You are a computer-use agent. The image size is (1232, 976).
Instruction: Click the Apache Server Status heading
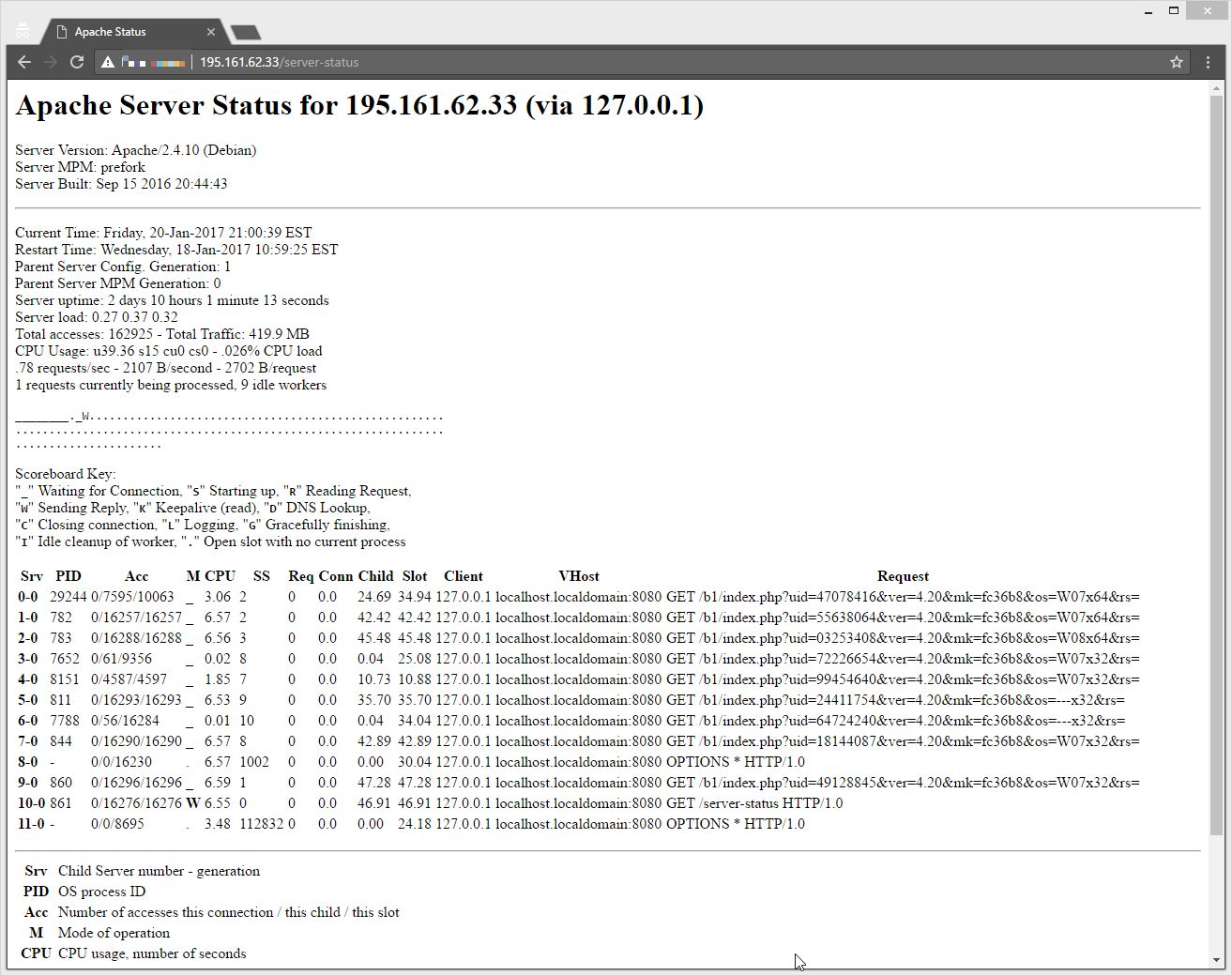[359, 104]
